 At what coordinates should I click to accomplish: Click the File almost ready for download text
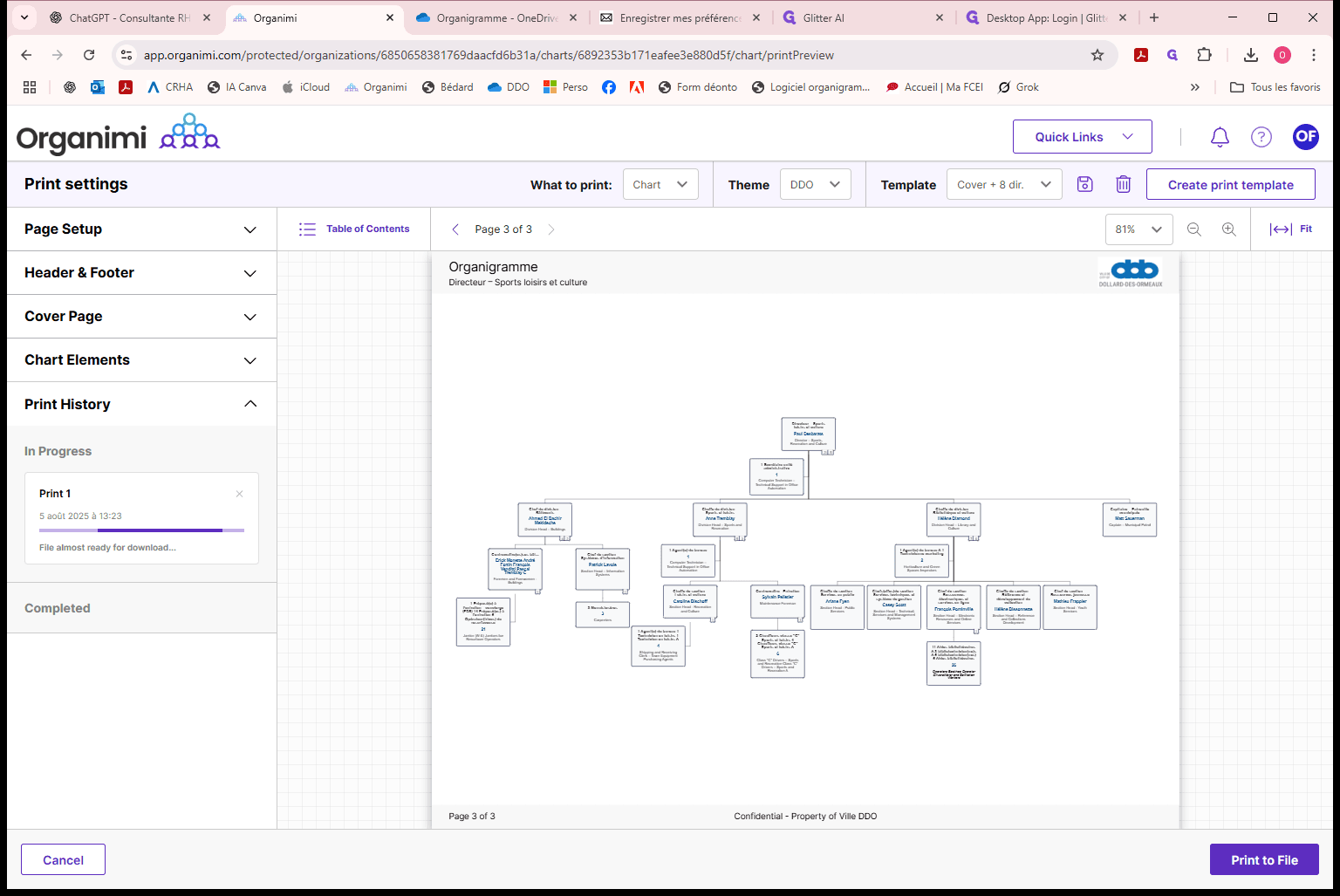coord(107,548)
